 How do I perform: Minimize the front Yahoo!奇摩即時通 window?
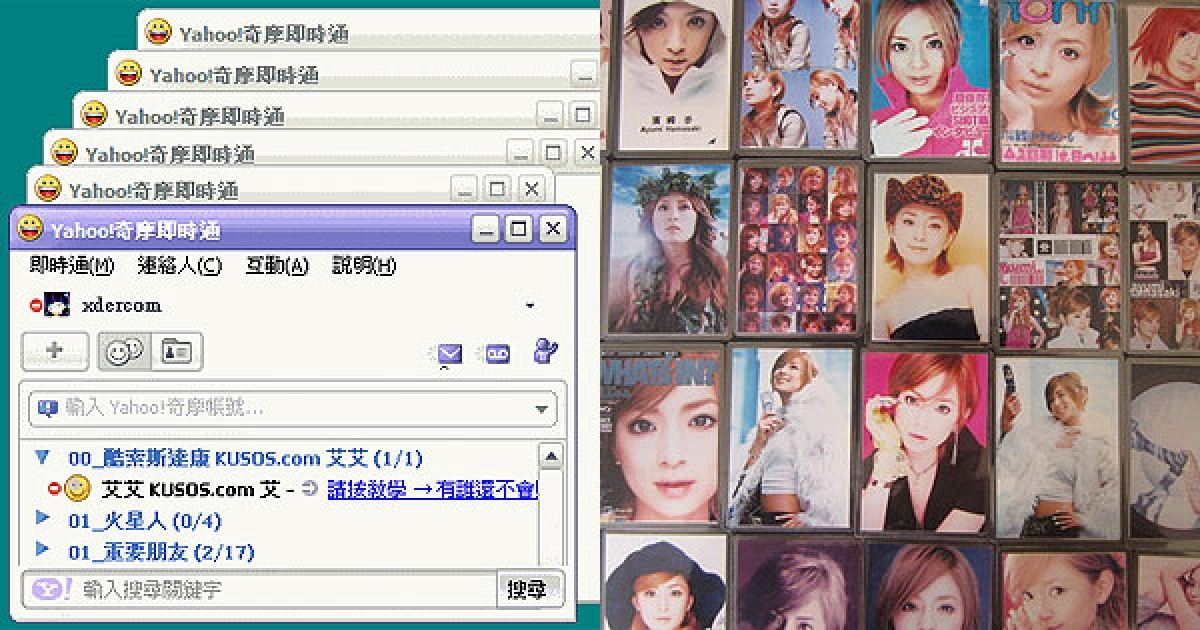[x=485, y=230]
